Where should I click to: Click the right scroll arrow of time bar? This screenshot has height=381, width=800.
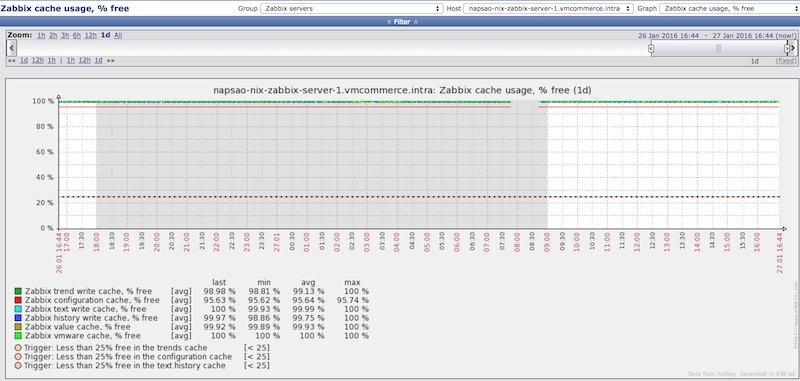click(x=793, y=48)
